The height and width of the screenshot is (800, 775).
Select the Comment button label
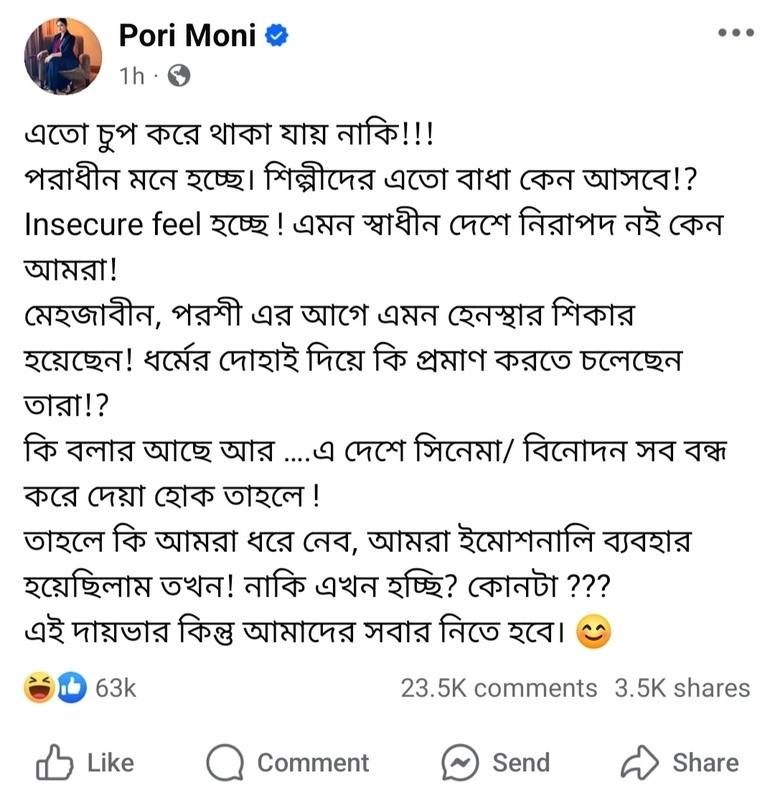[x=313, y=763]
